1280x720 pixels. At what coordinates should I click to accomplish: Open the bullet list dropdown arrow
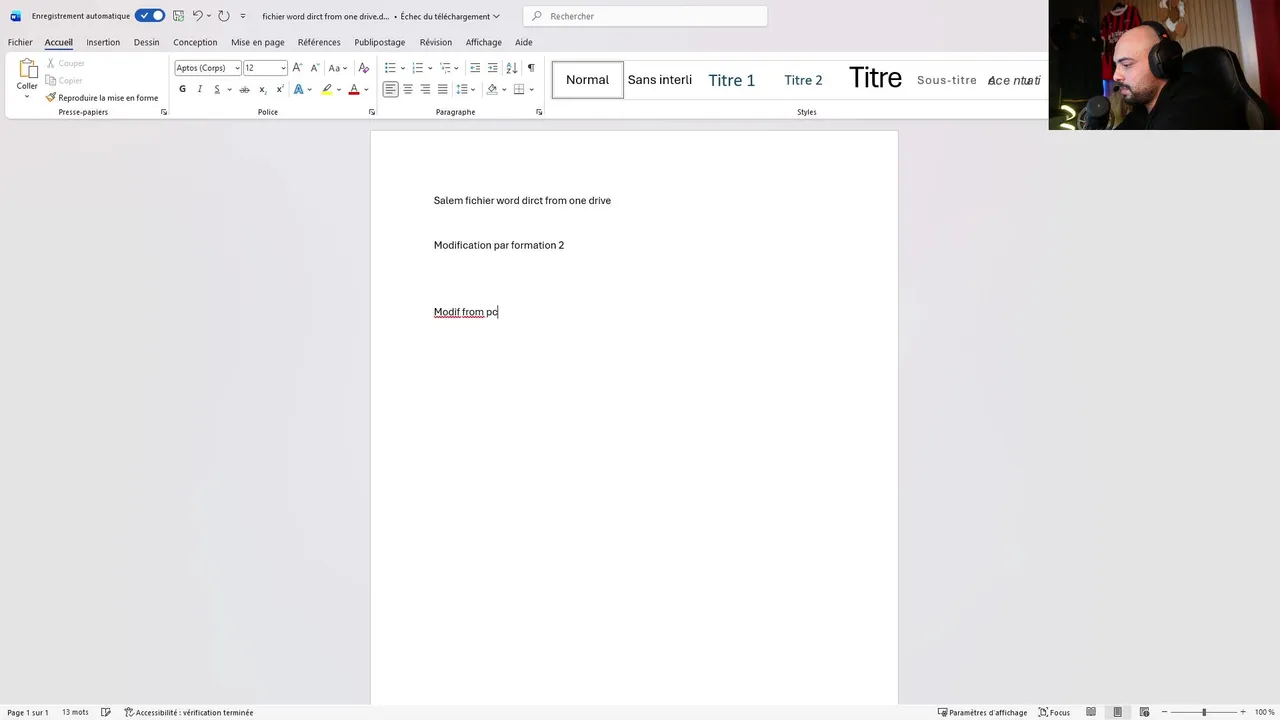click(401, 68)
